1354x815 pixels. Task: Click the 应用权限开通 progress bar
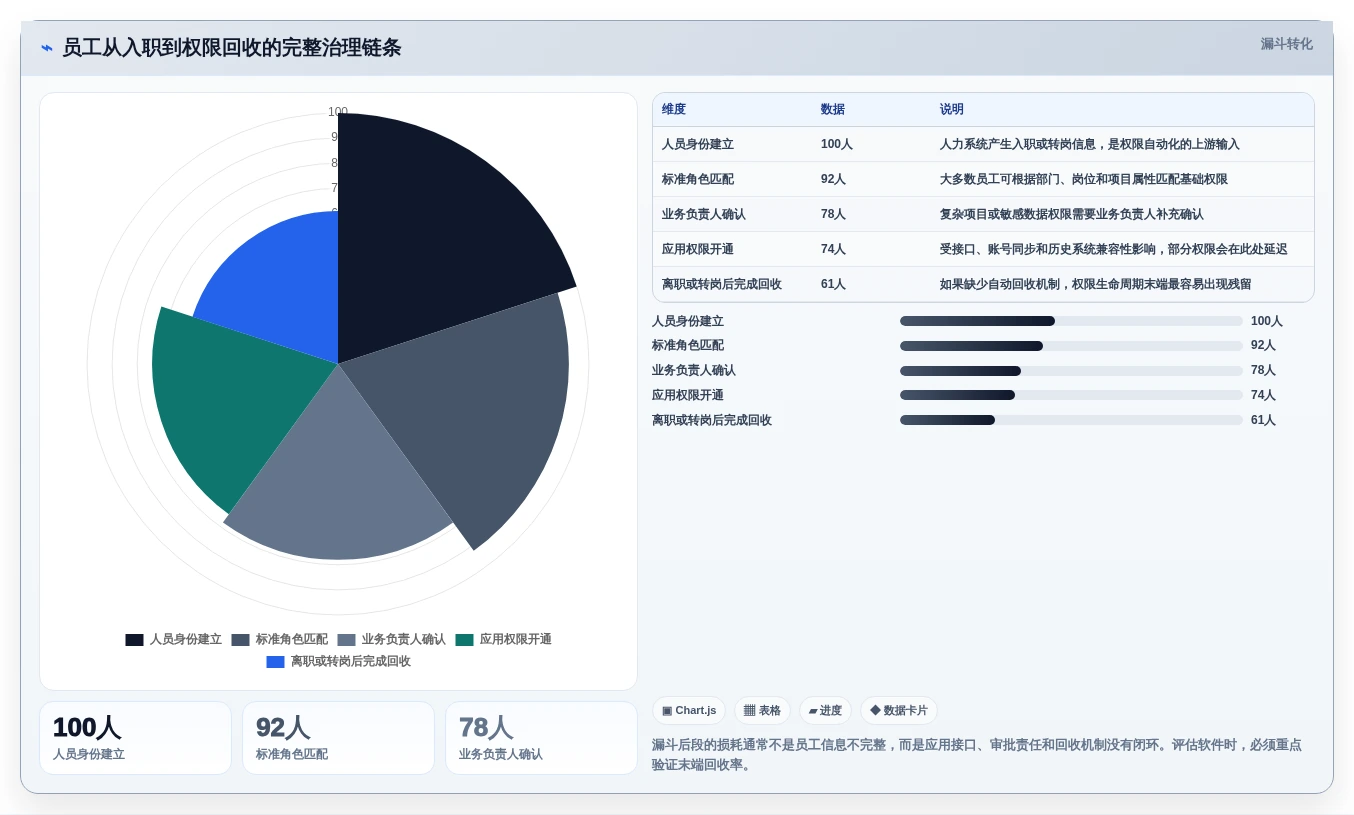pos(1071,395)
